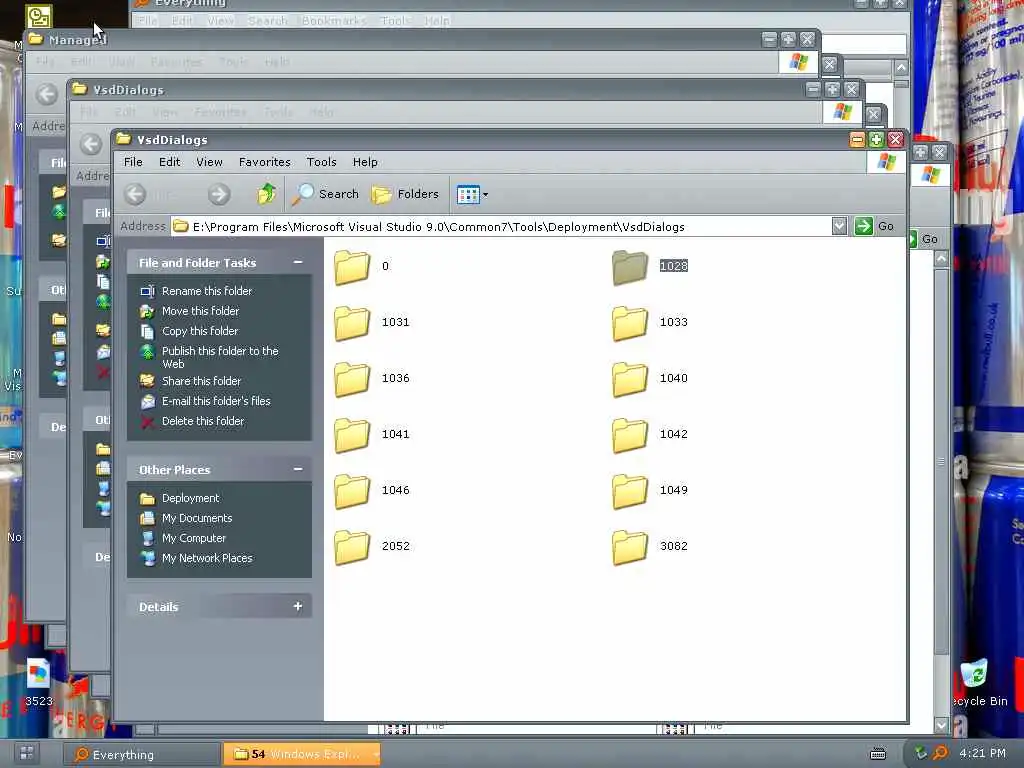This screenshot has height=768, width=1024.
Task: Open the View menu
Action: click(x=210, y=162)
